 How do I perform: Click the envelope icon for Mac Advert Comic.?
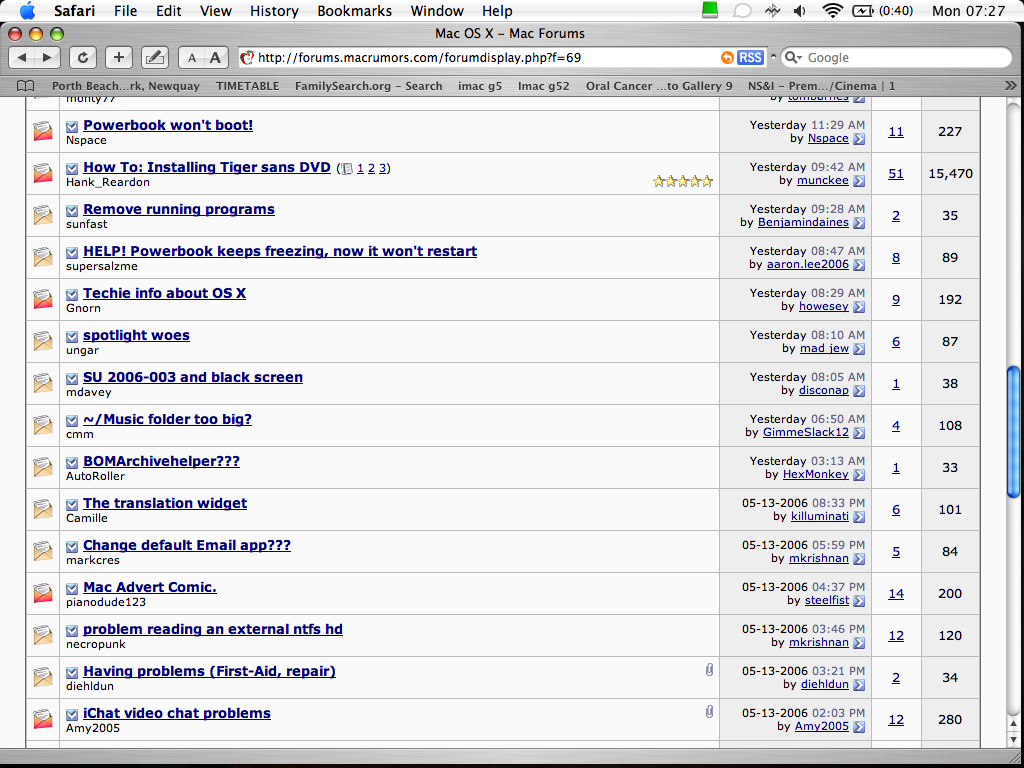tap(42, 593)
